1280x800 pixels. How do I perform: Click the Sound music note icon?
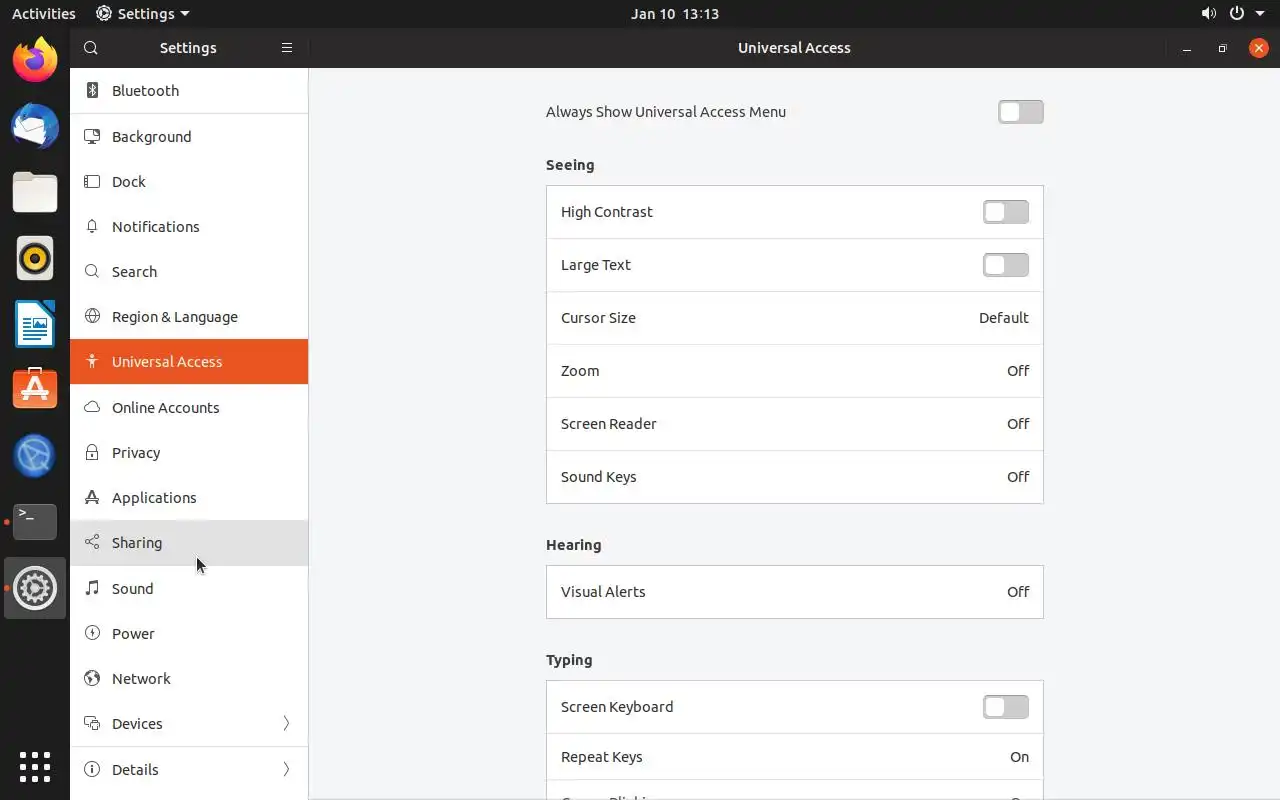coord(92,588)
